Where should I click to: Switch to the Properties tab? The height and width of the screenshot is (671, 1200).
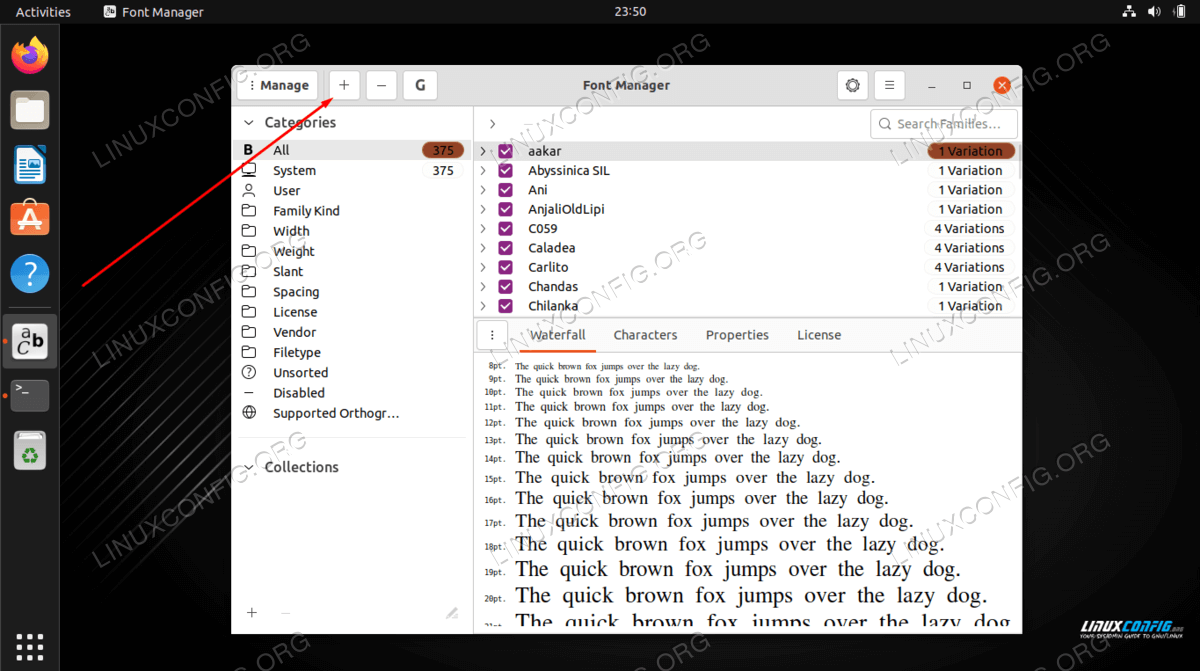[737, 335]
